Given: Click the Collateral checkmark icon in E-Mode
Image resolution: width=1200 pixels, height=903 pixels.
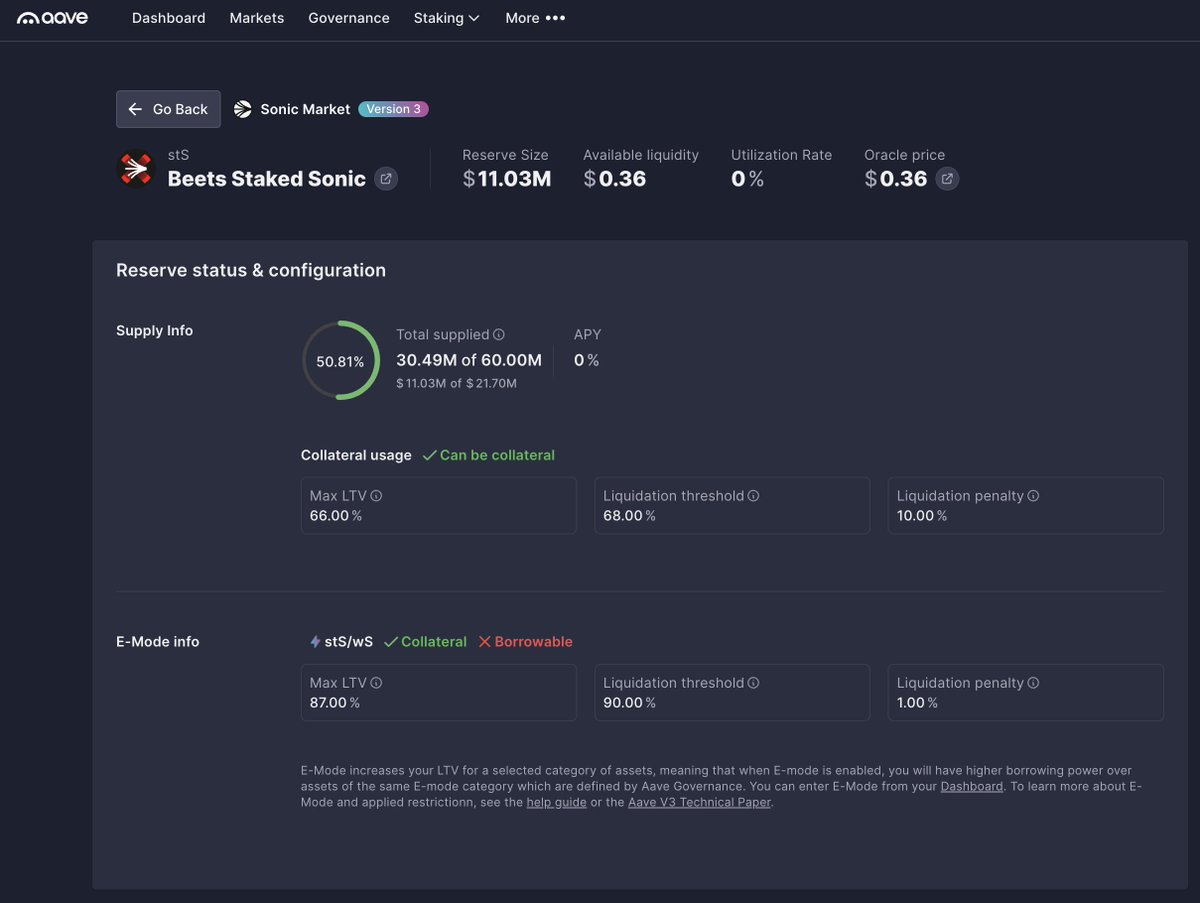Looking at the screenshot, I should 391,642.
